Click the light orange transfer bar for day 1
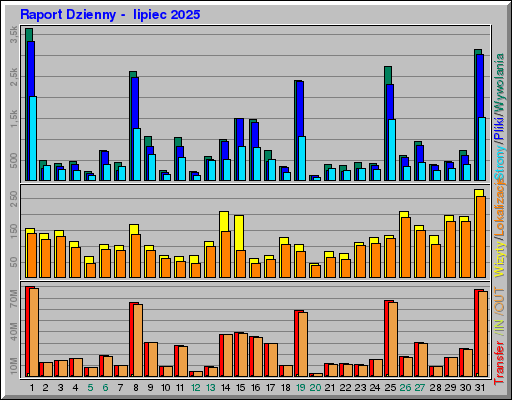512x400 pixels. (x=34, y=332)
